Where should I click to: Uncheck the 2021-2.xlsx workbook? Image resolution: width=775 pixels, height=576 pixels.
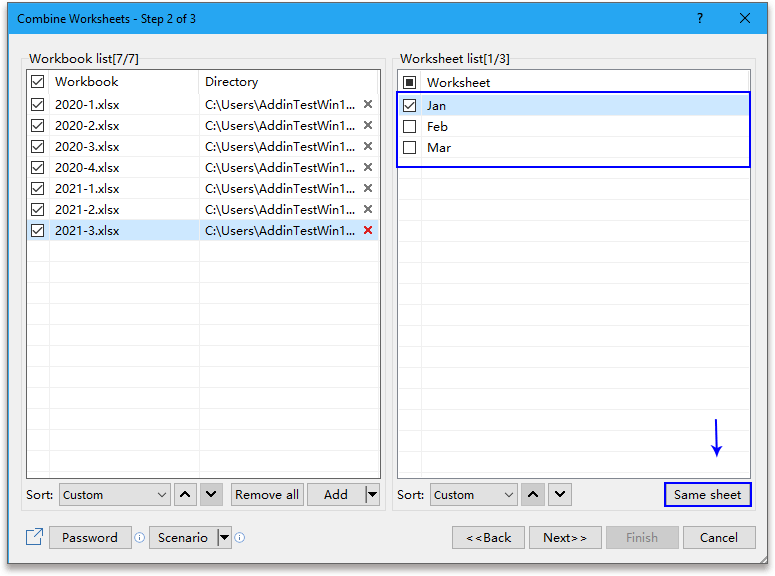pos(38,210)
